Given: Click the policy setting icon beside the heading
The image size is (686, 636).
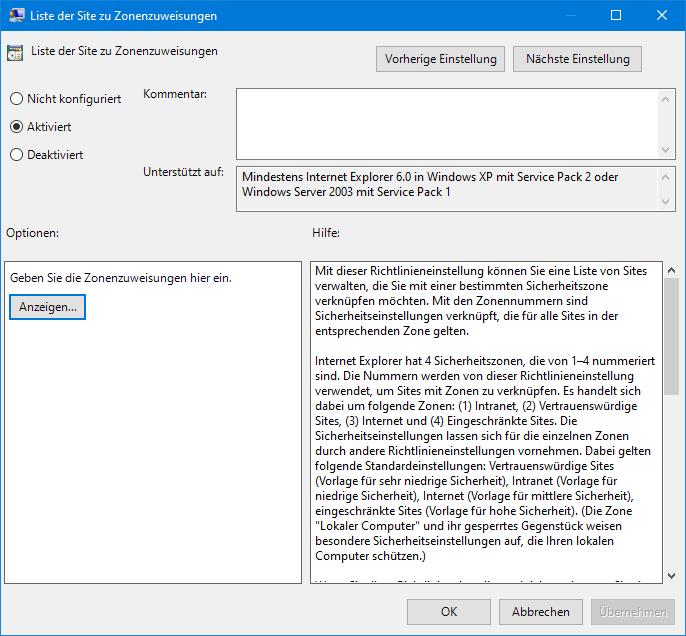Looking at the screenshot, I should pyautogui.click(x=15, y=53).
